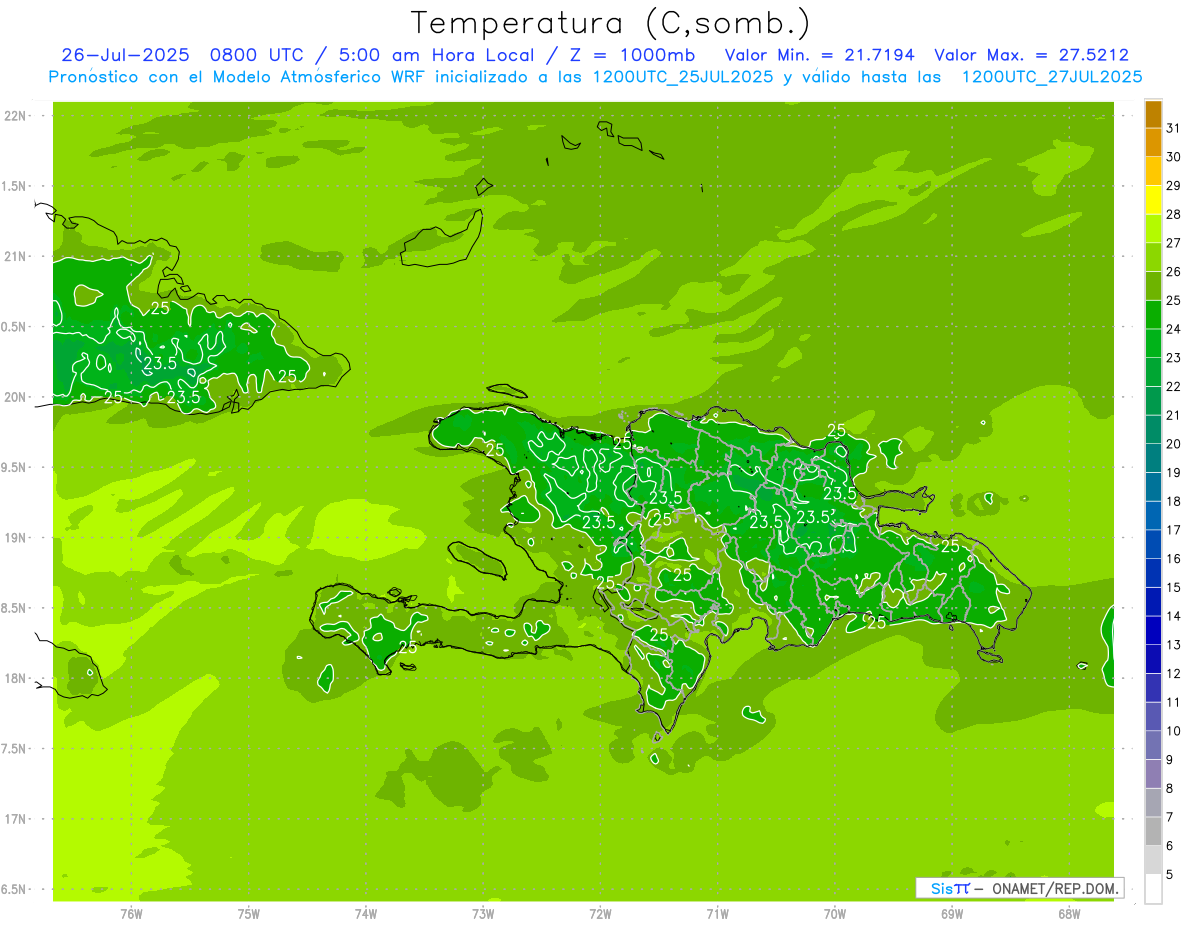
Task: Click the '7.5N' latitude axis label
Action: pyautogui.click(x=15, y=749)
